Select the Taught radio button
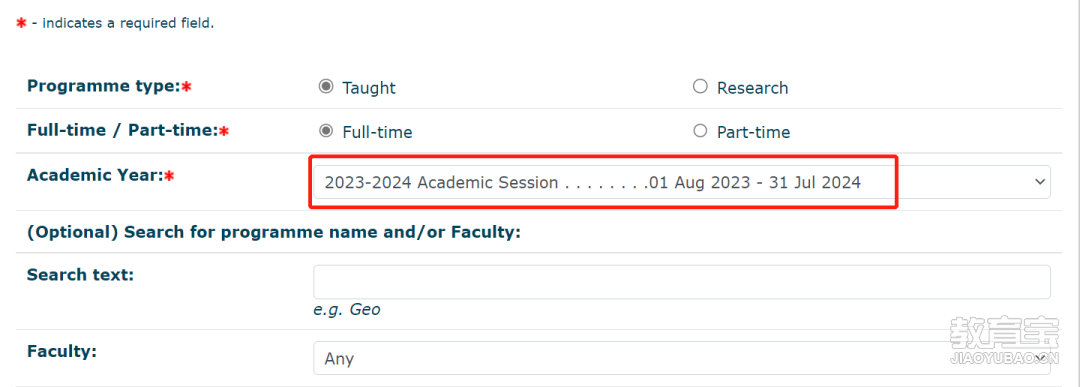This screenshot has height=387, width=1080. click(x=326, y=87)
